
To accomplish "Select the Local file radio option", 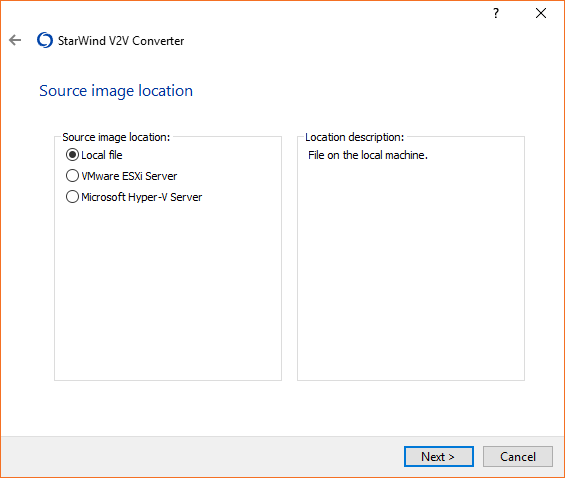I will (94, 155).
